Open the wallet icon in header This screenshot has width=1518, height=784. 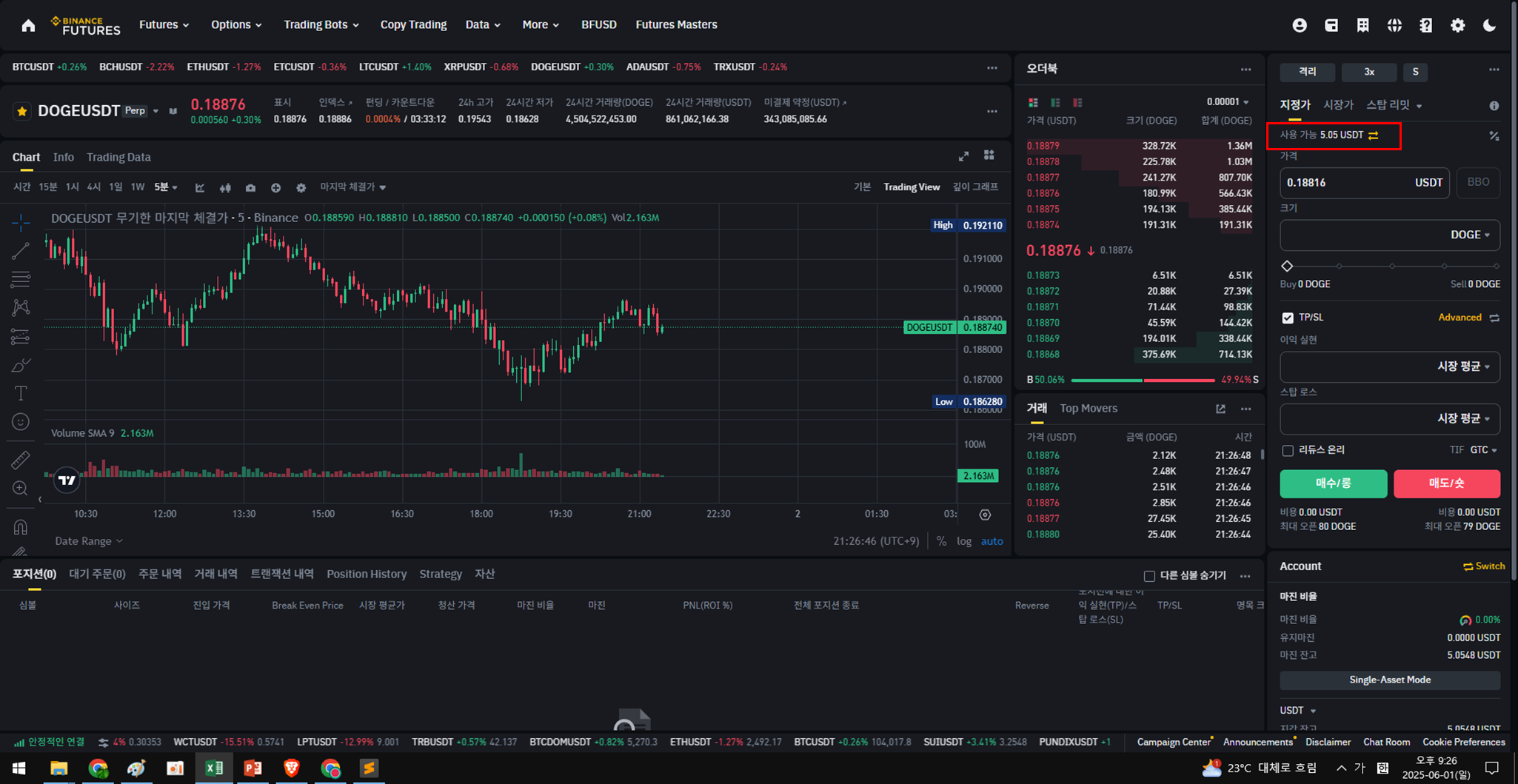(x=1331, y=25)
